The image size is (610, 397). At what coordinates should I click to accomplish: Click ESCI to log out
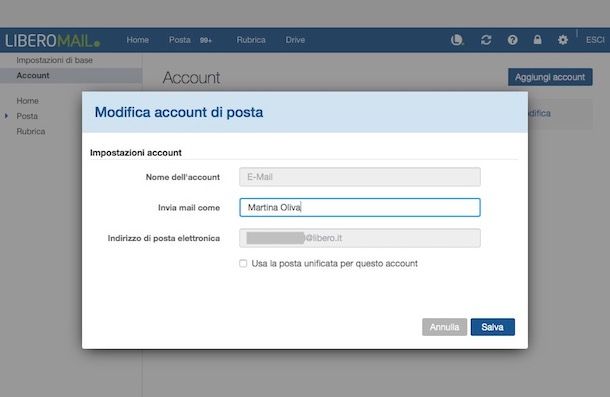click(x=595, y=40)
